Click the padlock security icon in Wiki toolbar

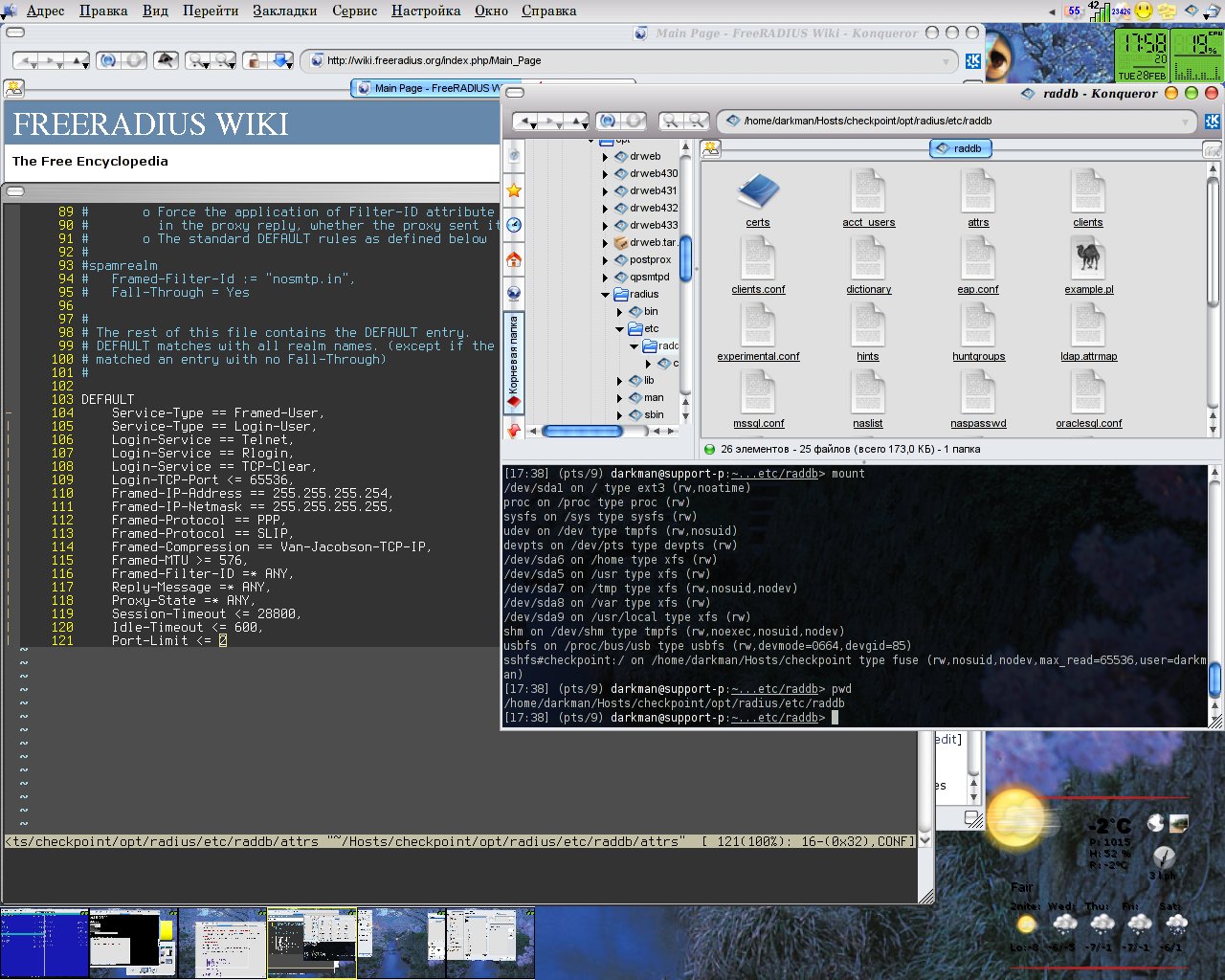[x=255, y=60]
